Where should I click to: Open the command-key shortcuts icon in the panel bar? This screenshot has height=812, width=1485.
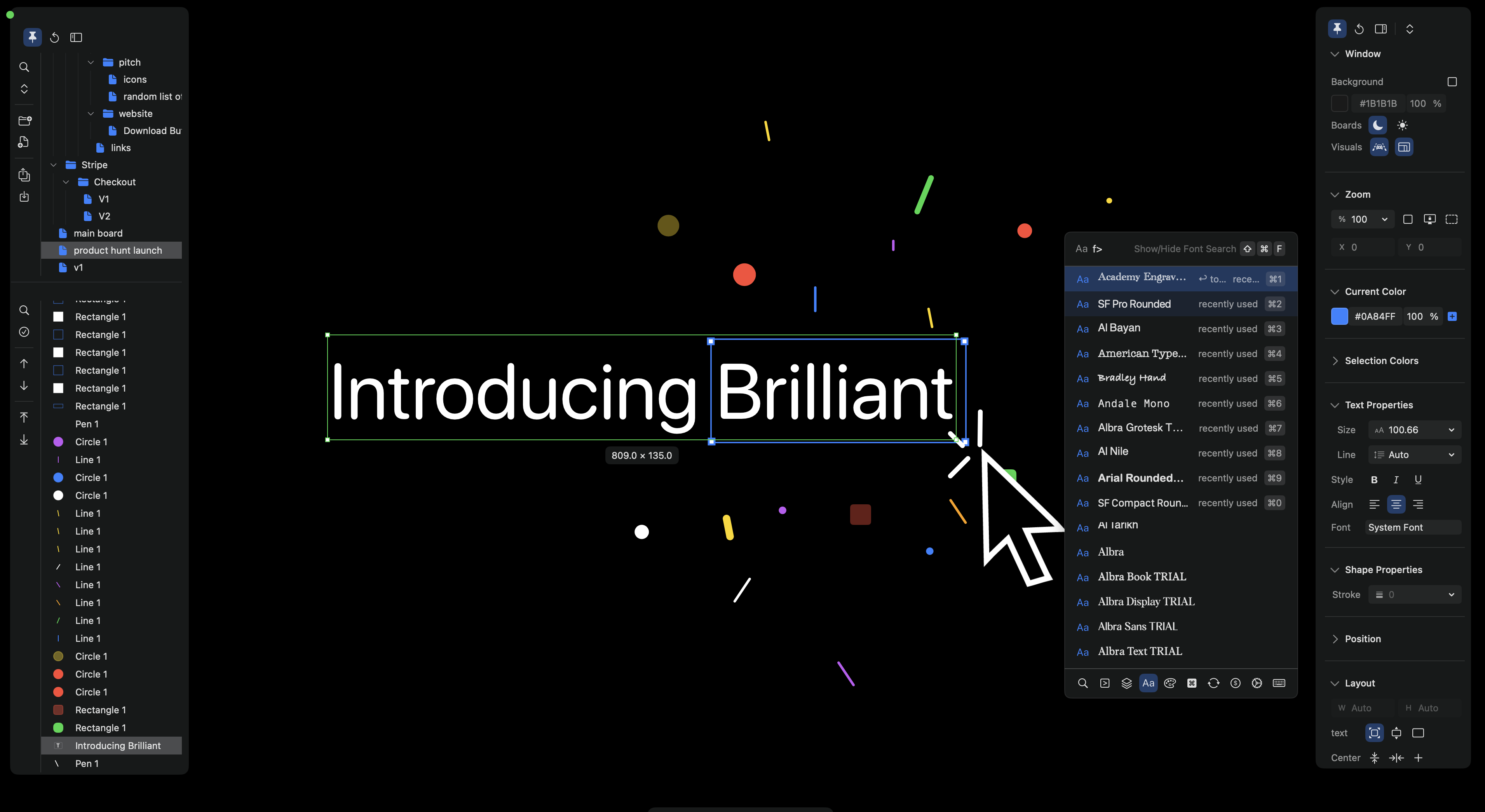[1192, 683]
